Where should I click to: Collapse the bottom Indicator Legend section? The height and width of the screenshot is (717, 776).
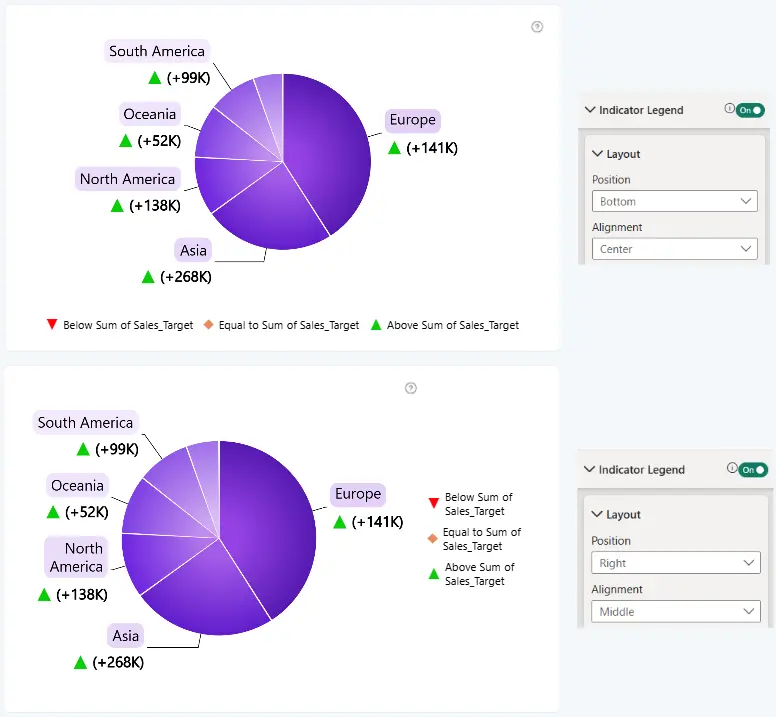pos(589,469)
